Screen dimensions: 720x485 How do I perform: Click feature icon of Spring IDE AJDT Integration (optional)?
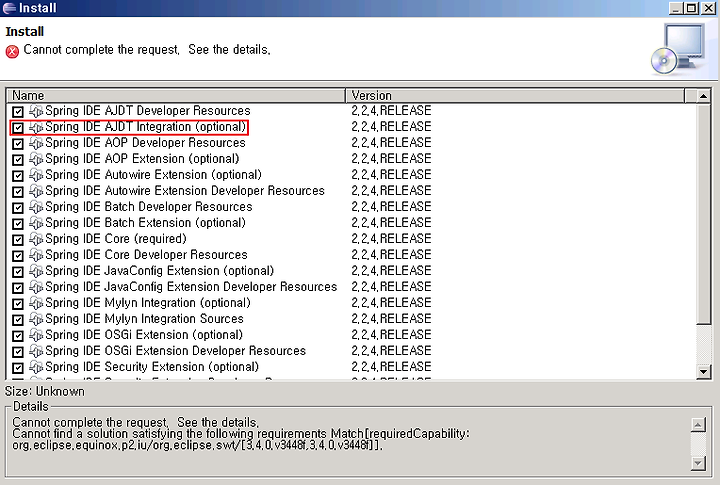(x=36, y=127)
